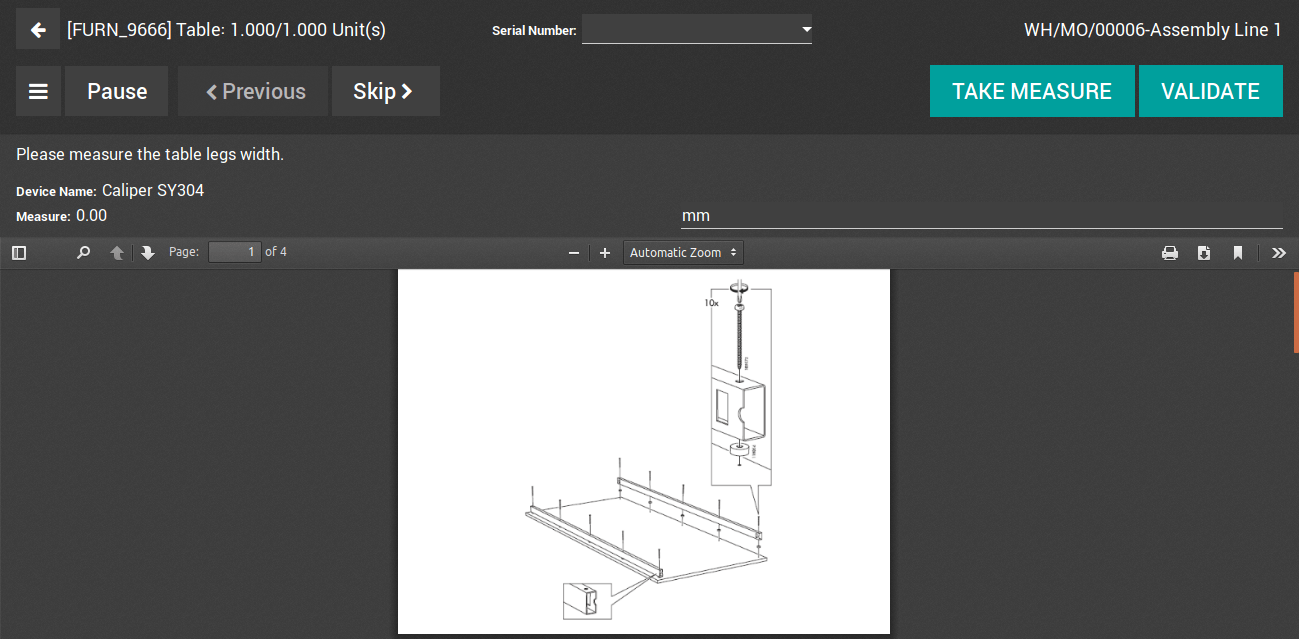1299x639 pixels.
Task: Open the PDF find search tool
Action: [84, 253]
